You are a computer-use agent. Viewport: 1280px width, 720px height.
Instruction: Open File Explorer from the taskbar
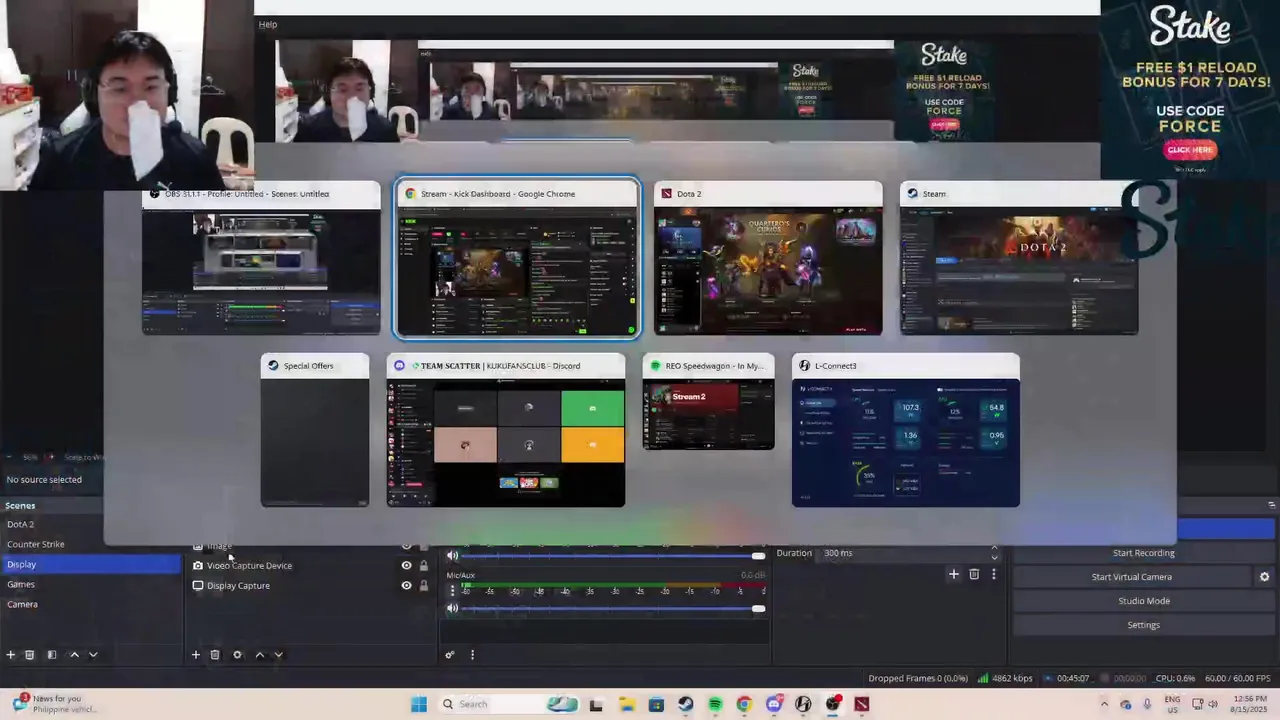(627, 704)
